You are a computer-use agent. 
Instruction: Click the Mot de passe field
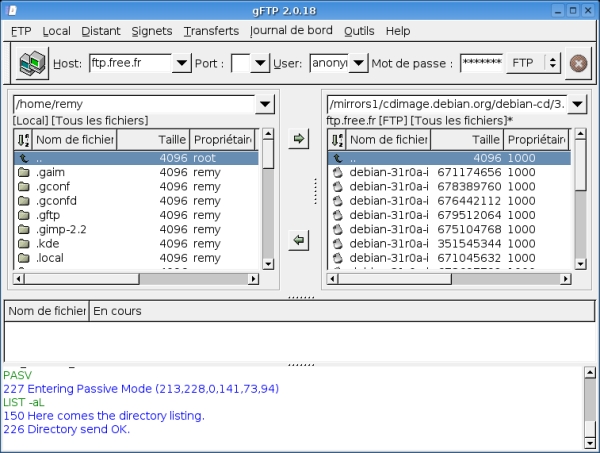click(480, 63)
